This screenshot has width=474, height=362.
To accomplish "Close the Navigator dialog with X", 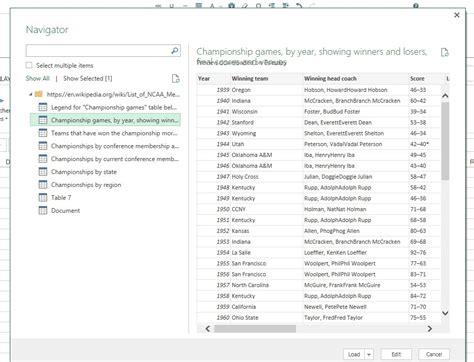I will click(x=457, y=15).
